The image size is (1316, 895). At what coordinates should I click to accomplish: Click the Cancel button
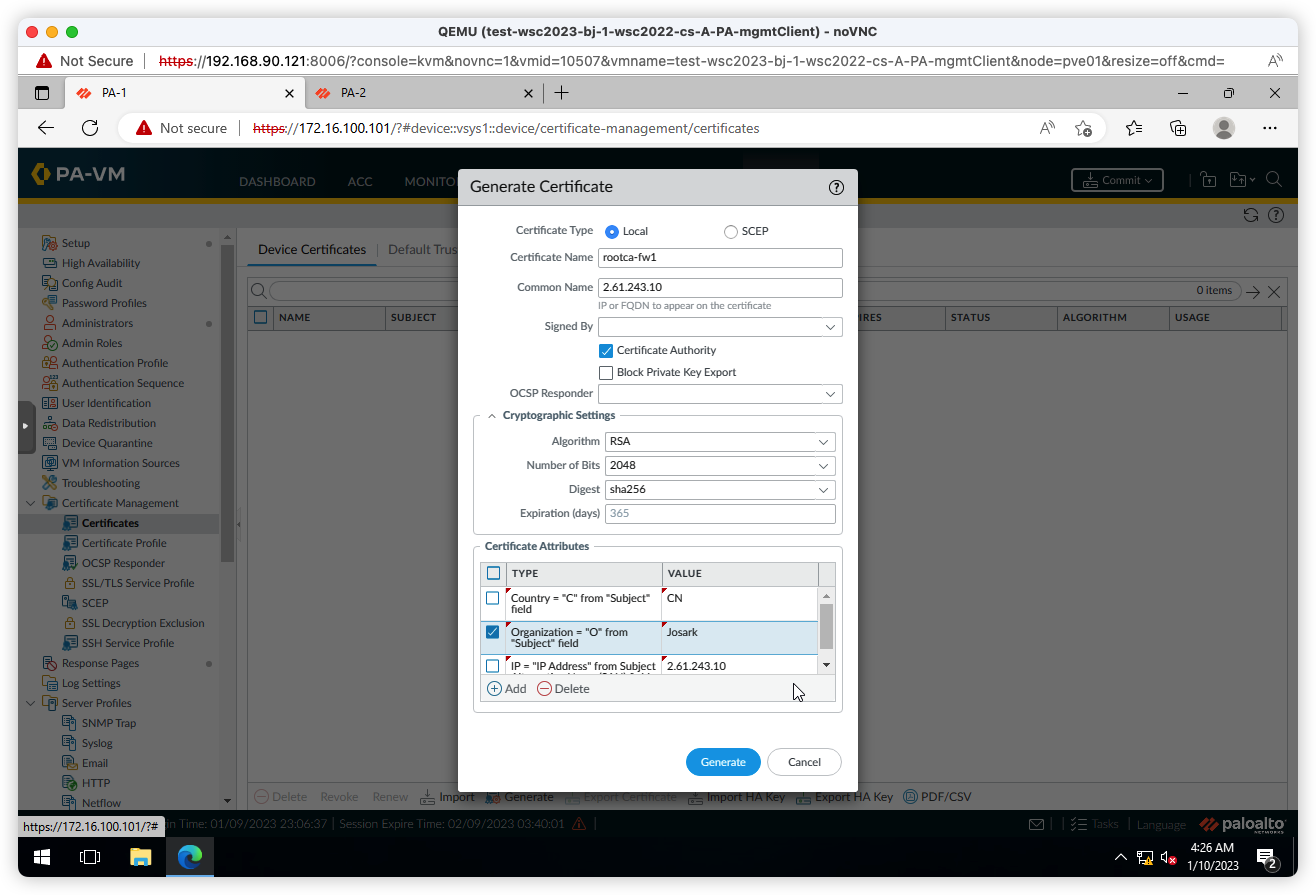(x=804, y=762)
